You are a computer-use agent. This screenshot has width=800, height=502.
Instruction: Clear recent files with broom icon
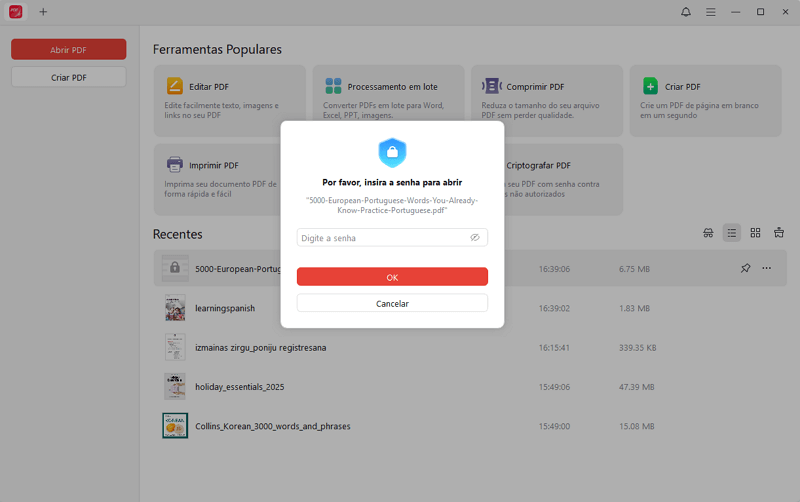pos(779,233)
